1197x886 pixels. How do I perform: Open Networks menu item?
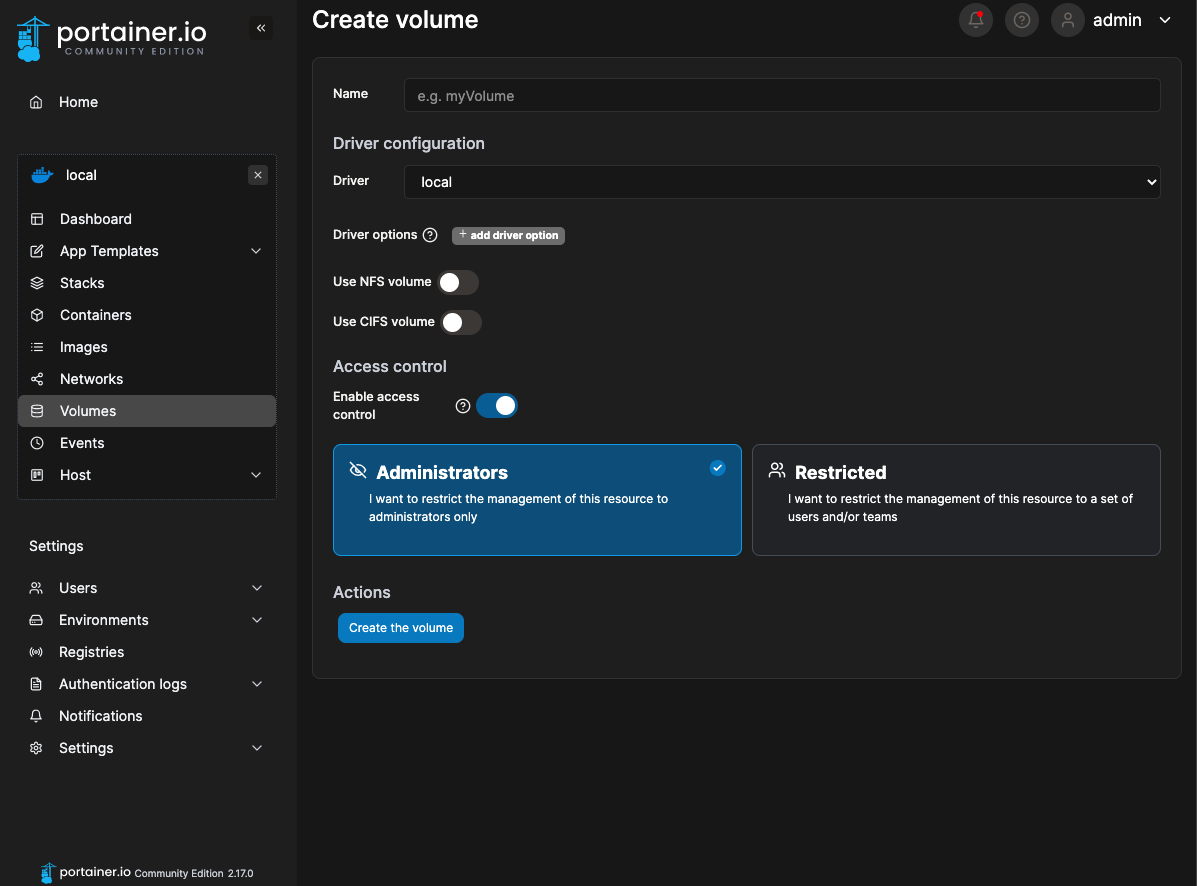point(91,379)
